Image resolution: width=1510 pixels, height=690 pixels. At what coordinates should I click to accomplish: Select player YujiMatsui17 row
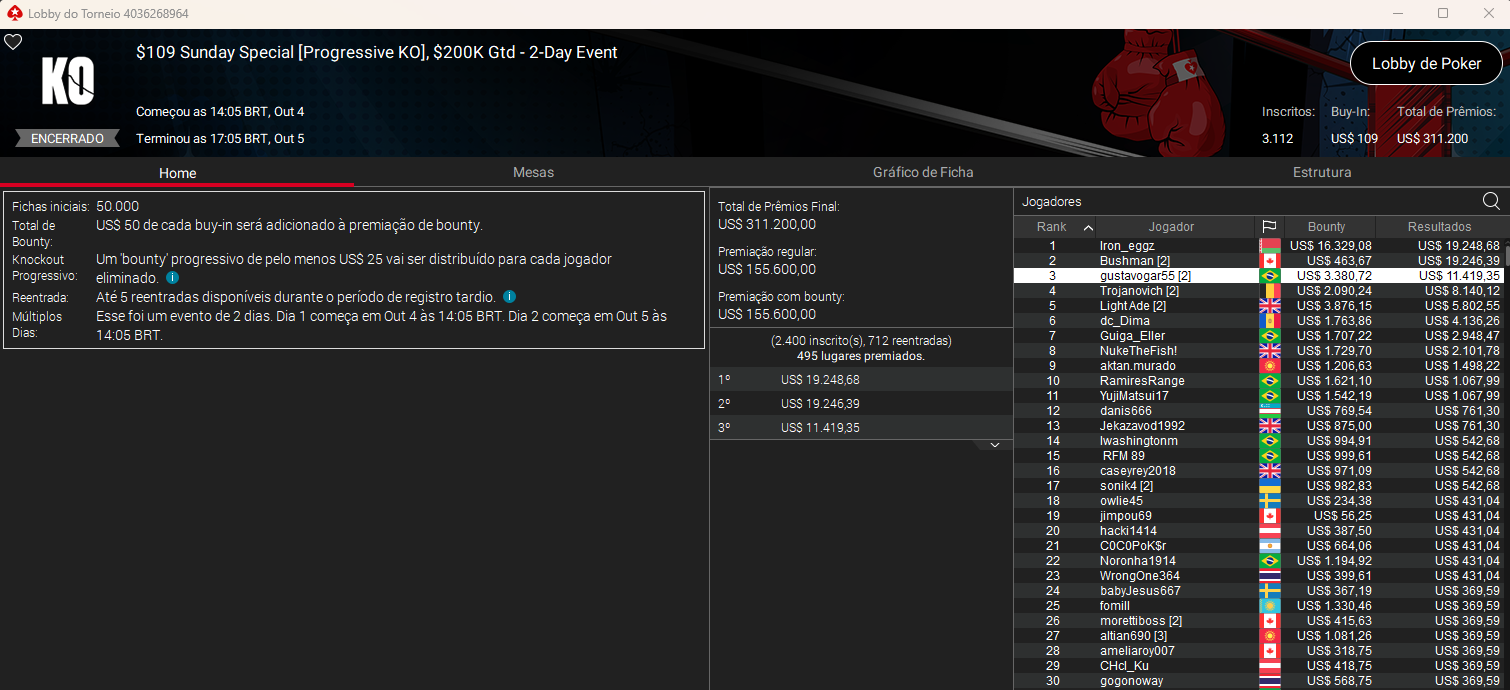point(1258,396)
